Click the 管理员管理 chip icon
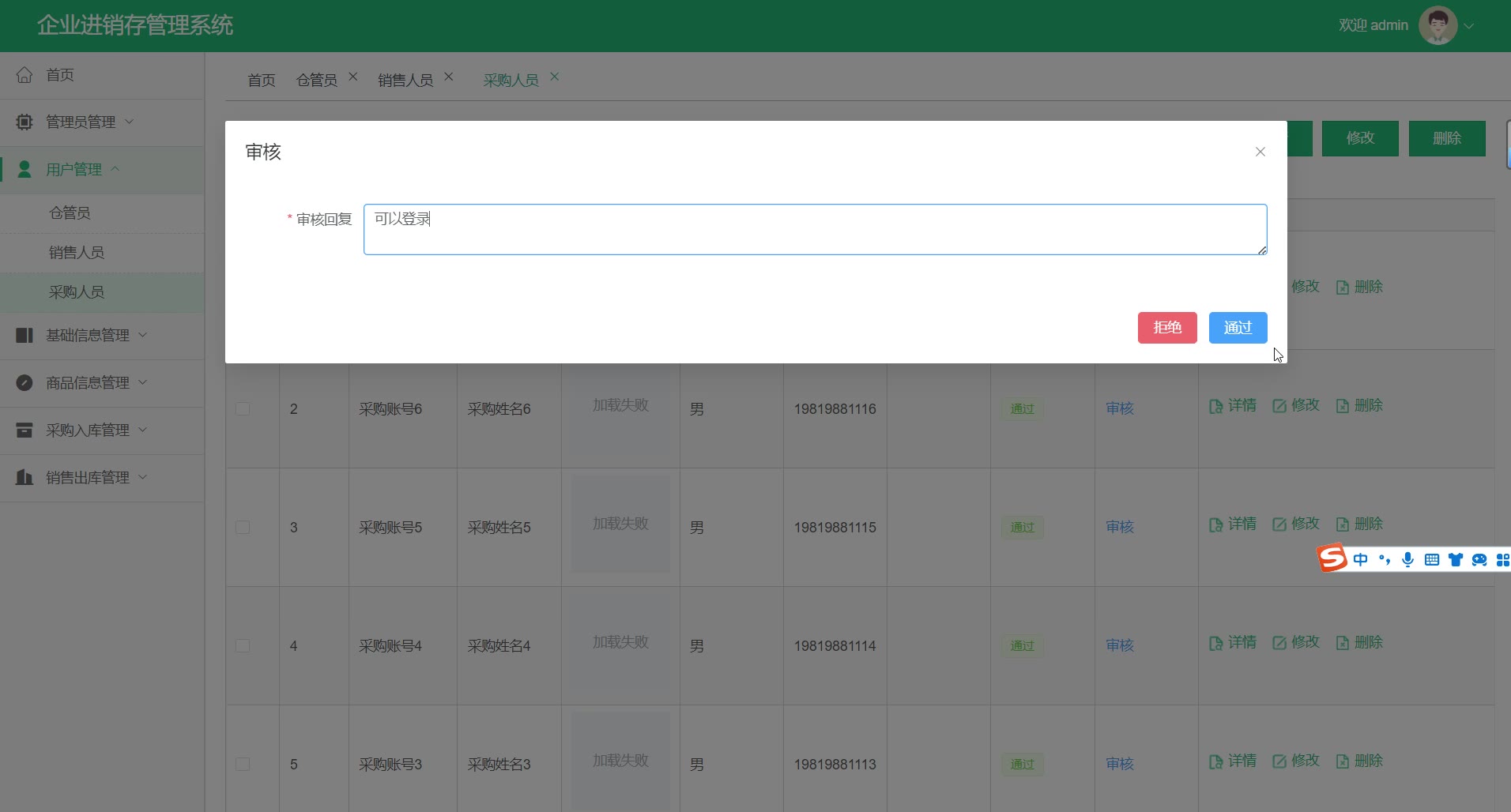 24,122
